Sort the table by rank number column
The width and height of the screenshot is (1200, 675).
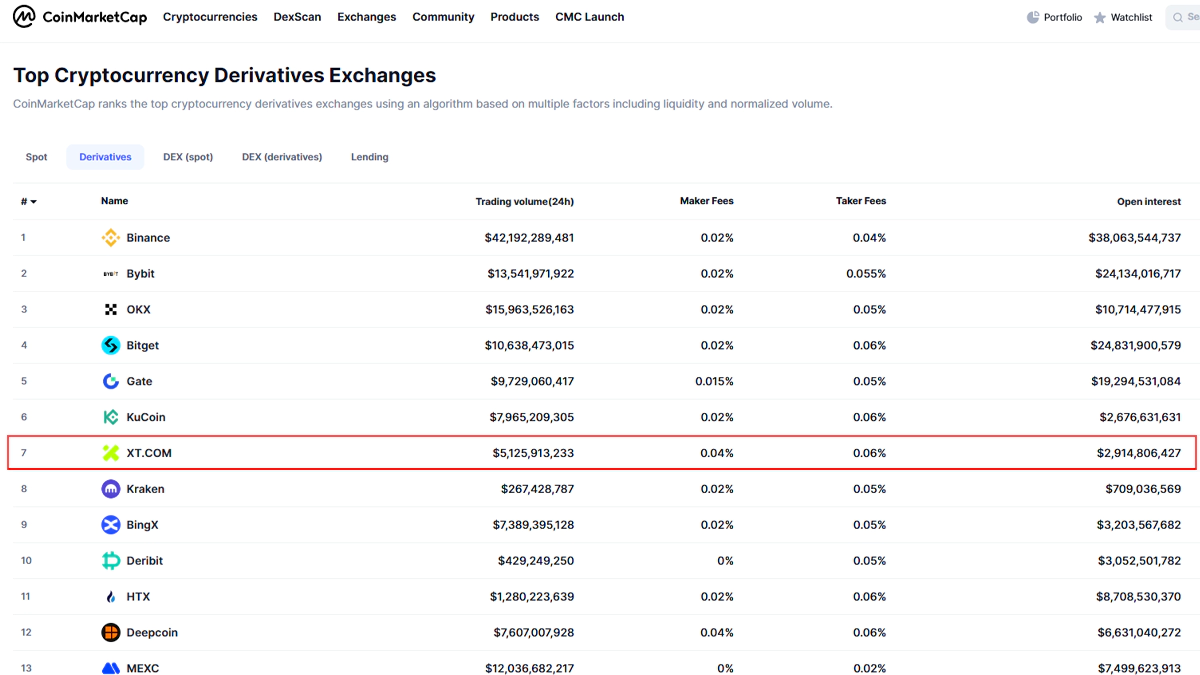(x=28, y=202)
